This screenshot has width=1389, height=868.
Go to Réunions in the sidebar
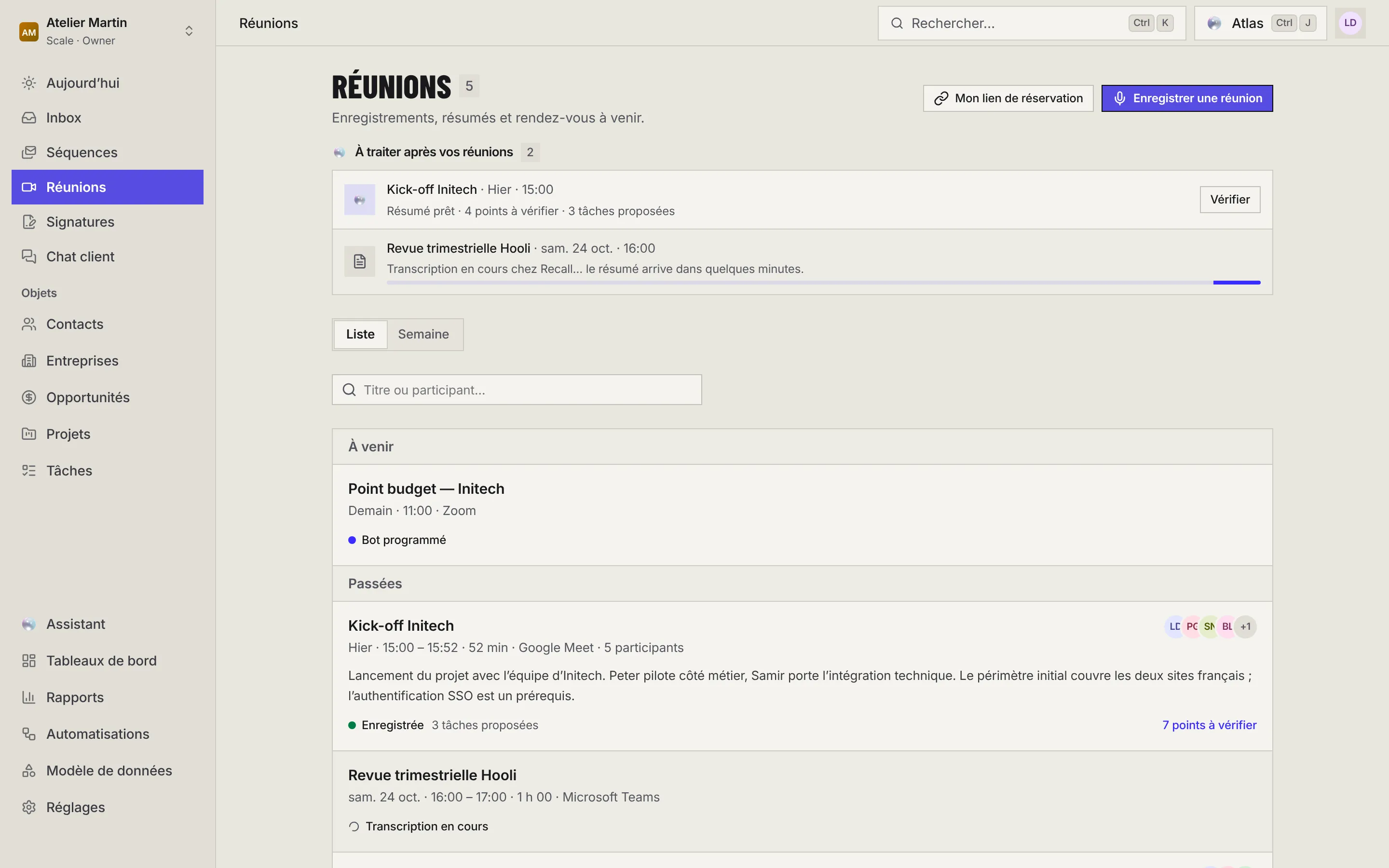(x=108, y=187)
